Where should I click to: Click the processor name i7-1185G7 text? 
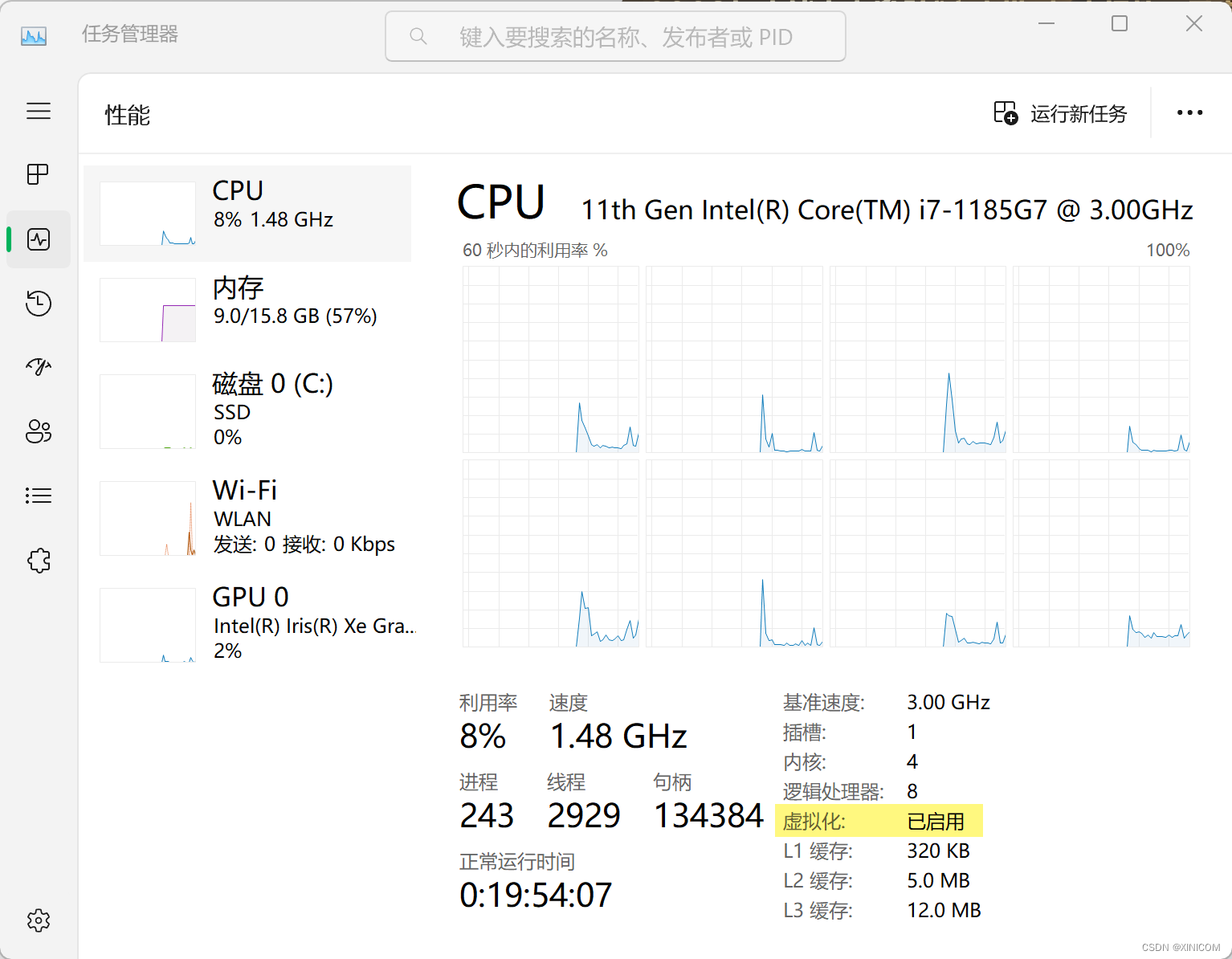887,210
